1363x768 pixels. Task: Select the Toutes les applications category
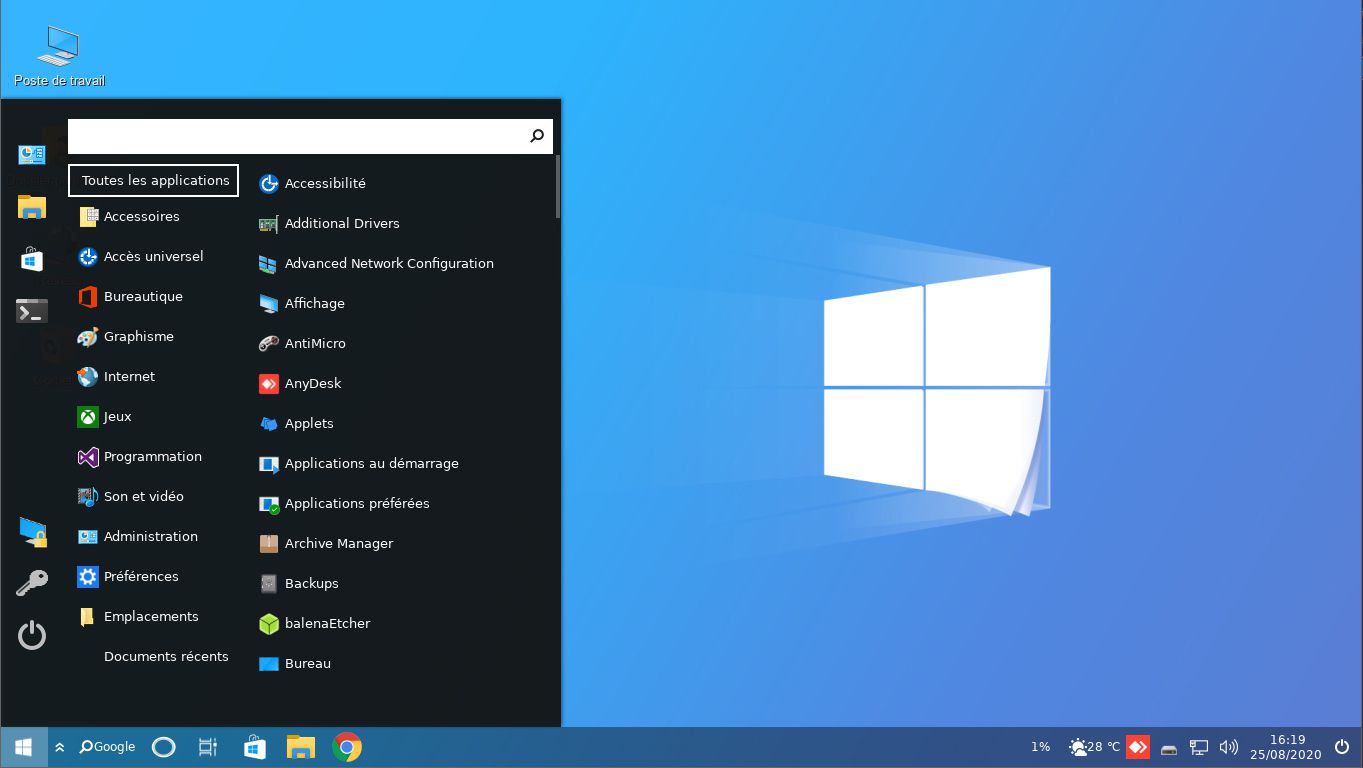[x=153, y=180]
